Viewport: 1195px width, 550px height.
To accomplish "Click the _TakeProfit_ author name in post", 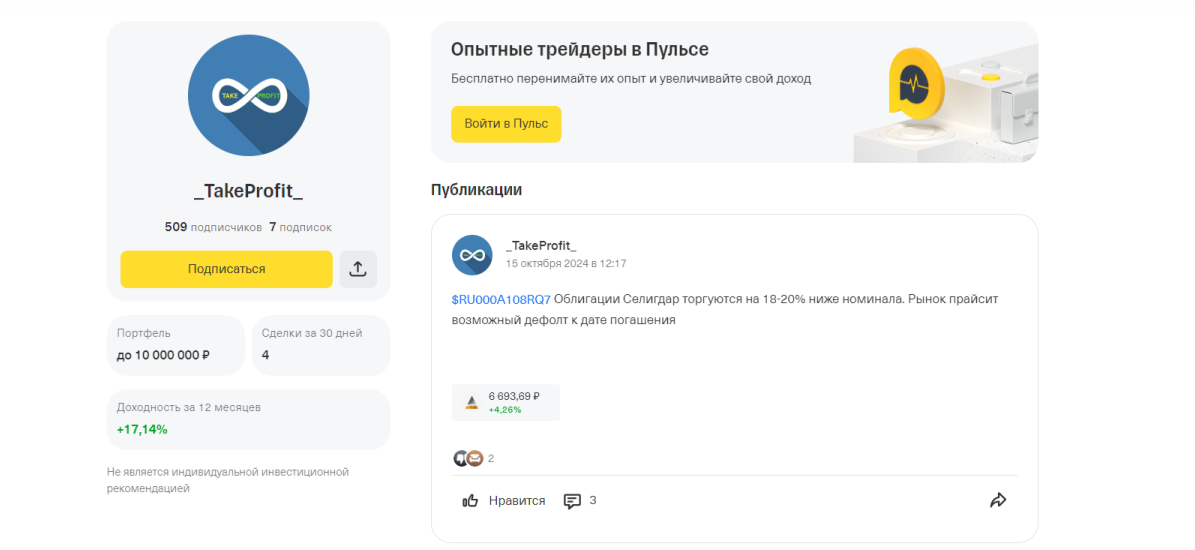I will click(541, 246).
